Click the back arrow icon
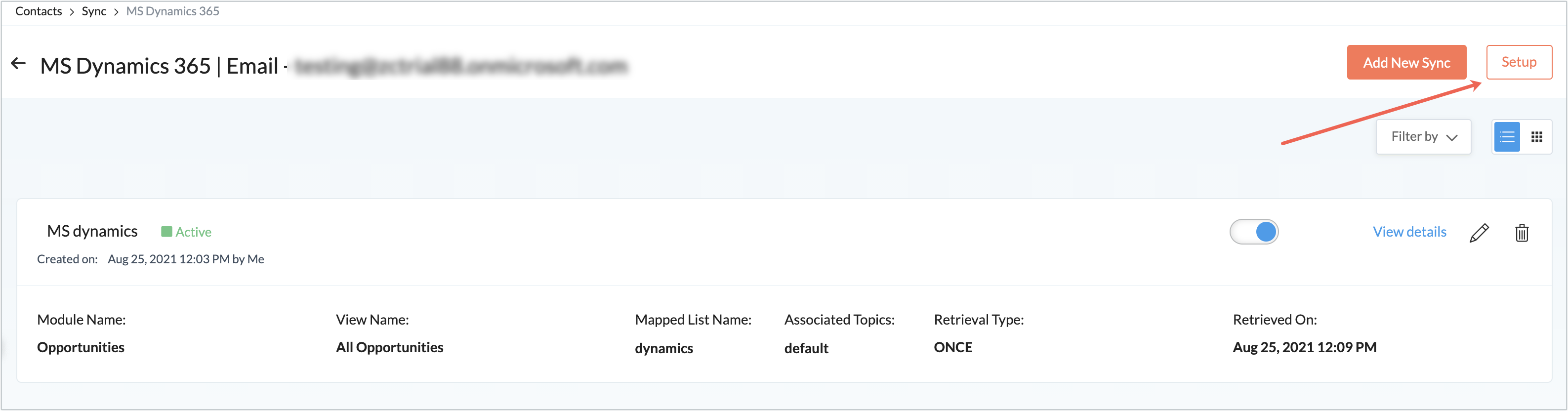 click(18, 63)
